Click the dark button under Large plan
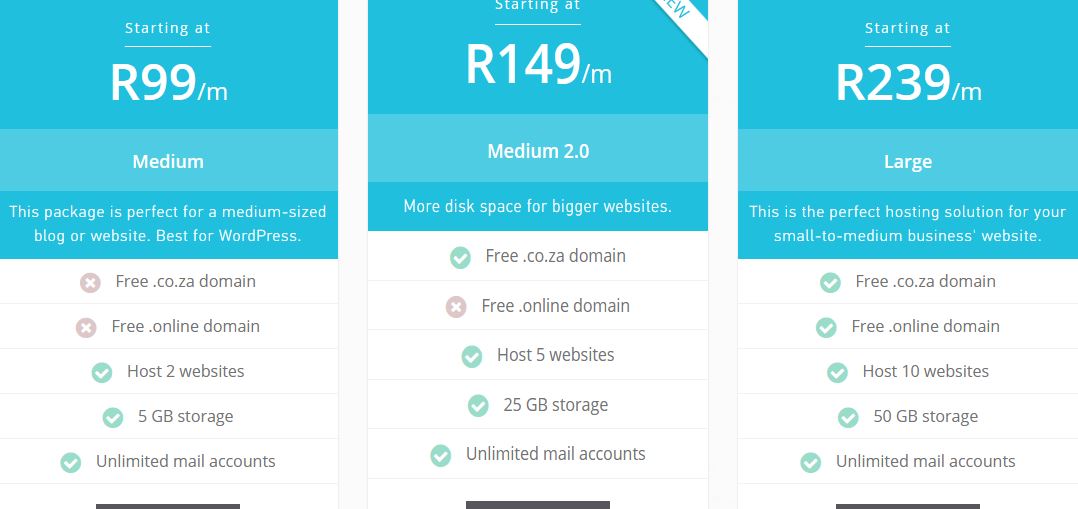This screenshot has height=509, width=1078. 908,506
